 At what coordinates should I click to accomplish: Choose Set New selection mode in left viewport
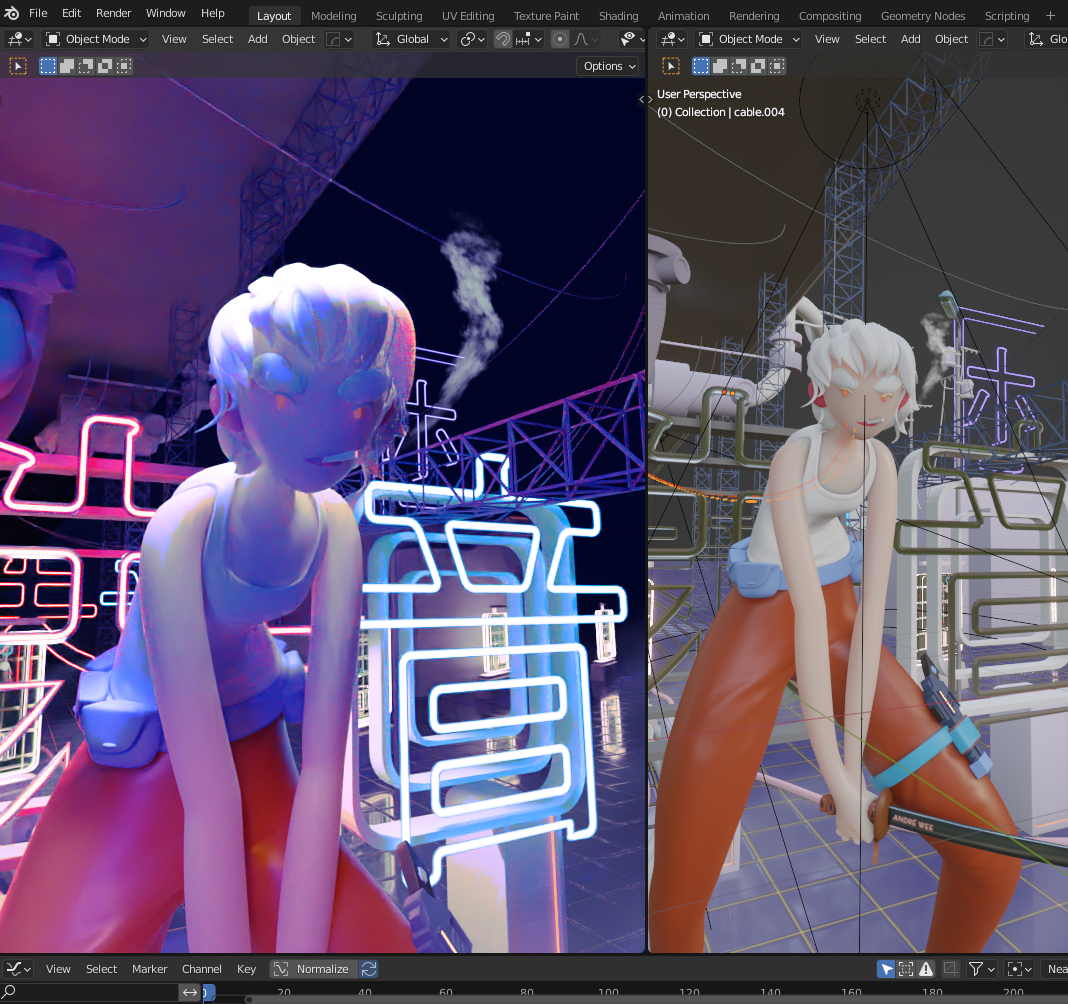[x=48, y=66]
